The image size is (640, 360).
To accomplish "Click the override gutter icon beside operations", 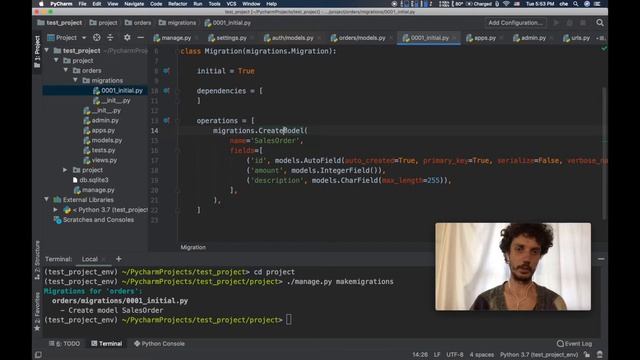I will coord(166,120).
